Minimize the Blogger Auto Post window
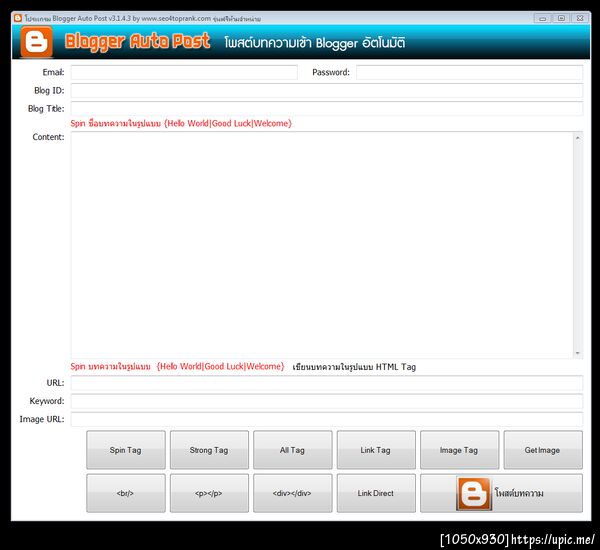Image resolution: width=600 pixels, height=550 pixels. 542,18
